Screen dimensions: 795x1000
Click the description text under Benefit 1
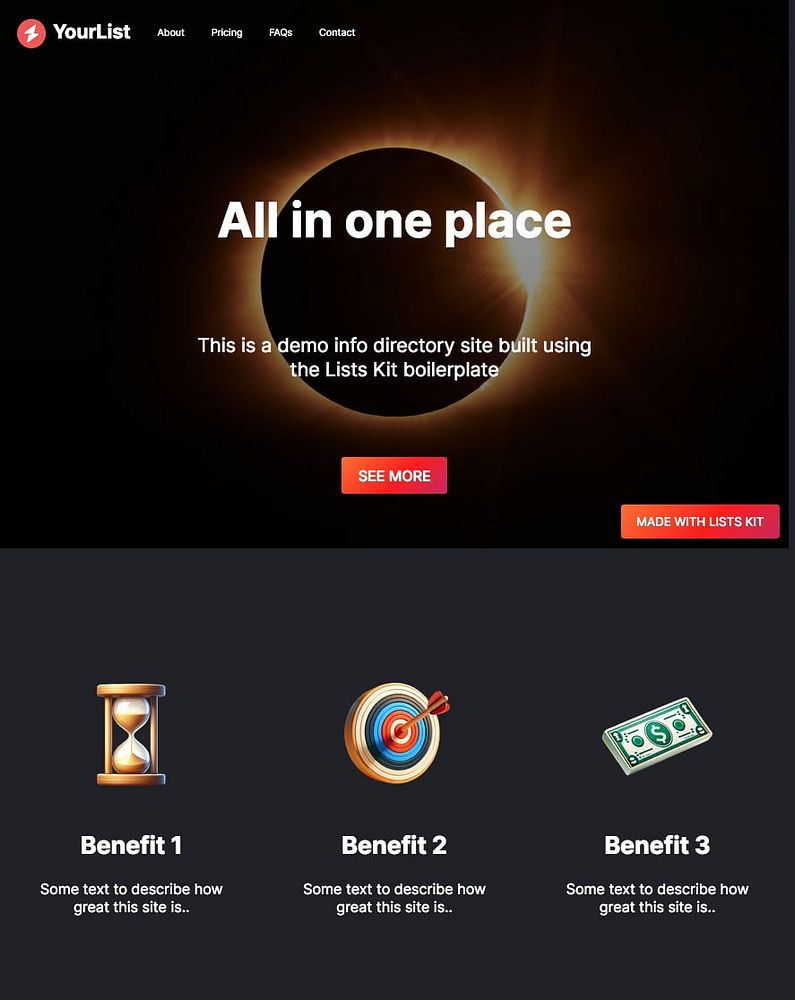click(x=131, y=898)
